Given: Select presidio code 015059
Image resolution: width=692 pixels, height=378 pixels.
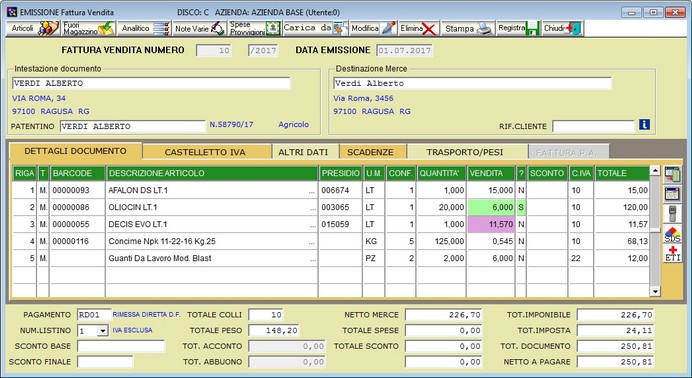Looking at the screenshot, I should 340,224.
